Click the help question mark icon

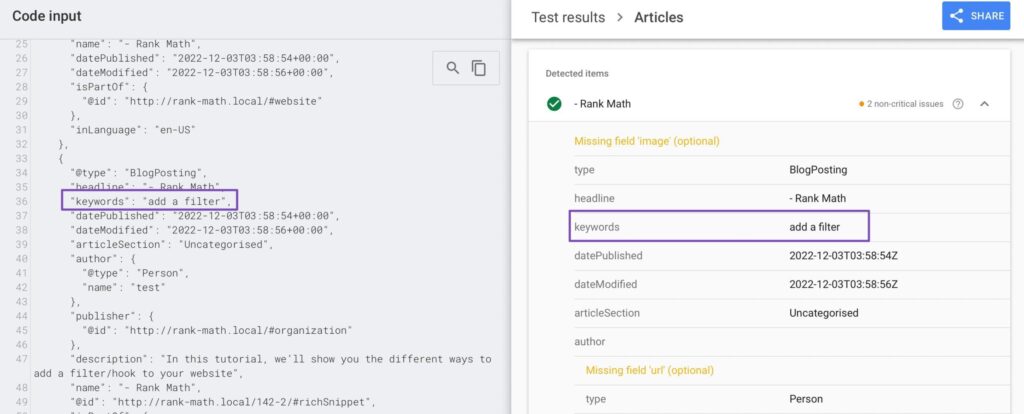click(x=958, y=104)
